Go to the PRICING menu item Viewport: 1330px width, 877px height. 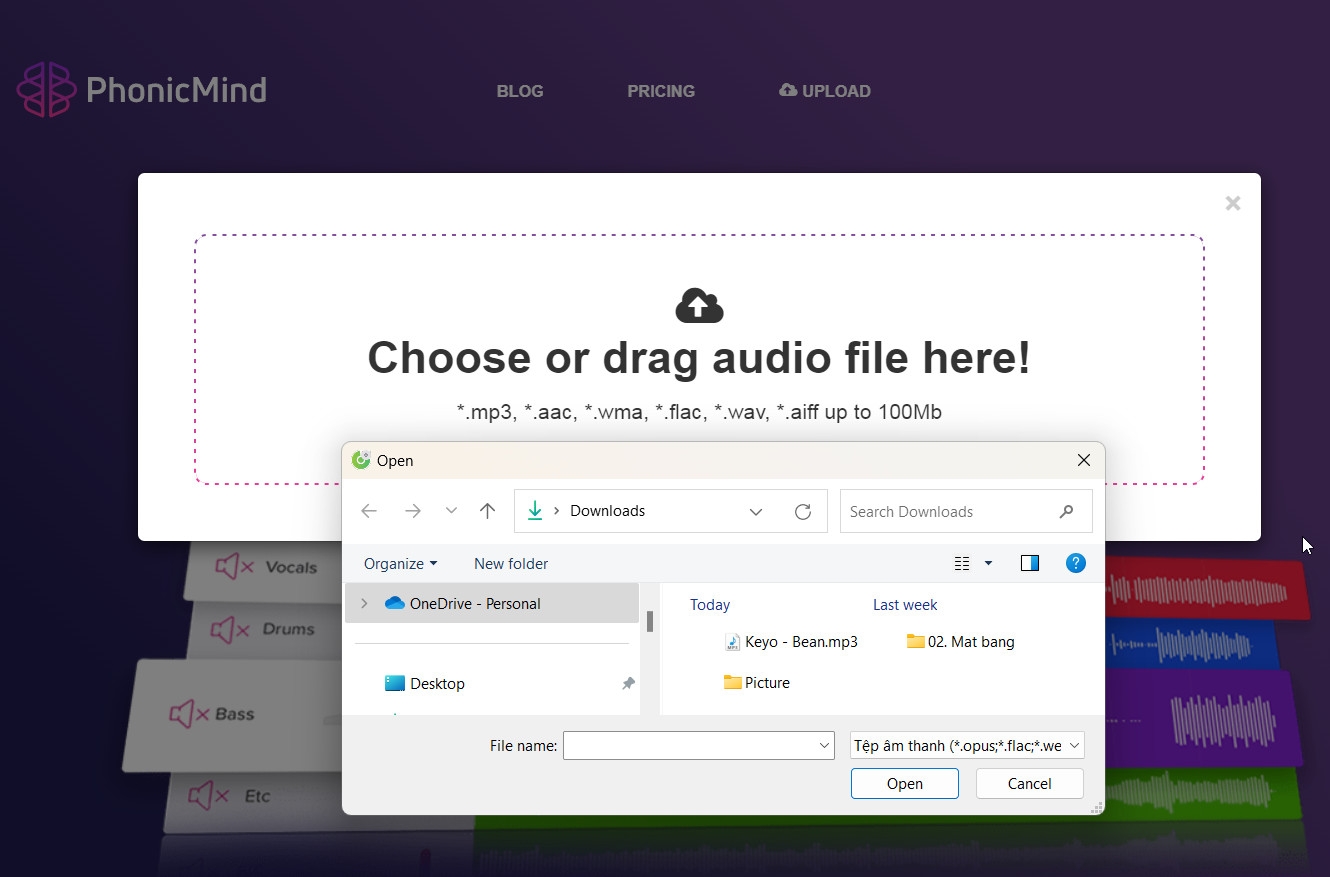pyautogui.click(x=661, y=91)
